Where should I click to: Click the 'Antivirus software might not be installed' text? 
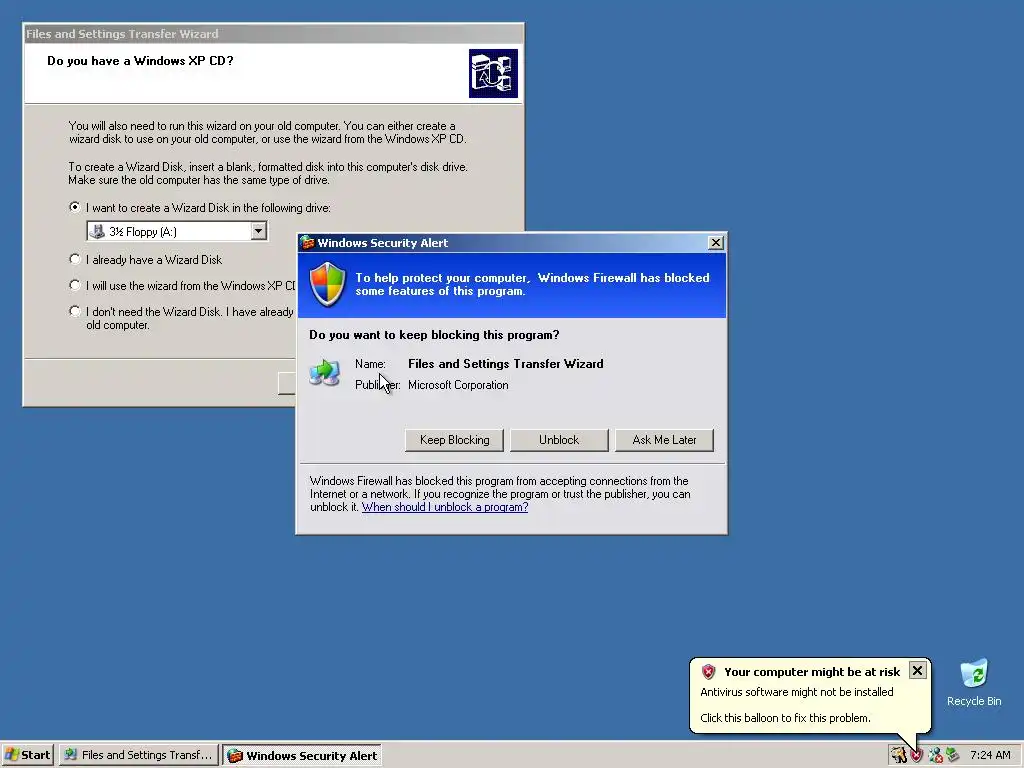[x=797, y=692]
